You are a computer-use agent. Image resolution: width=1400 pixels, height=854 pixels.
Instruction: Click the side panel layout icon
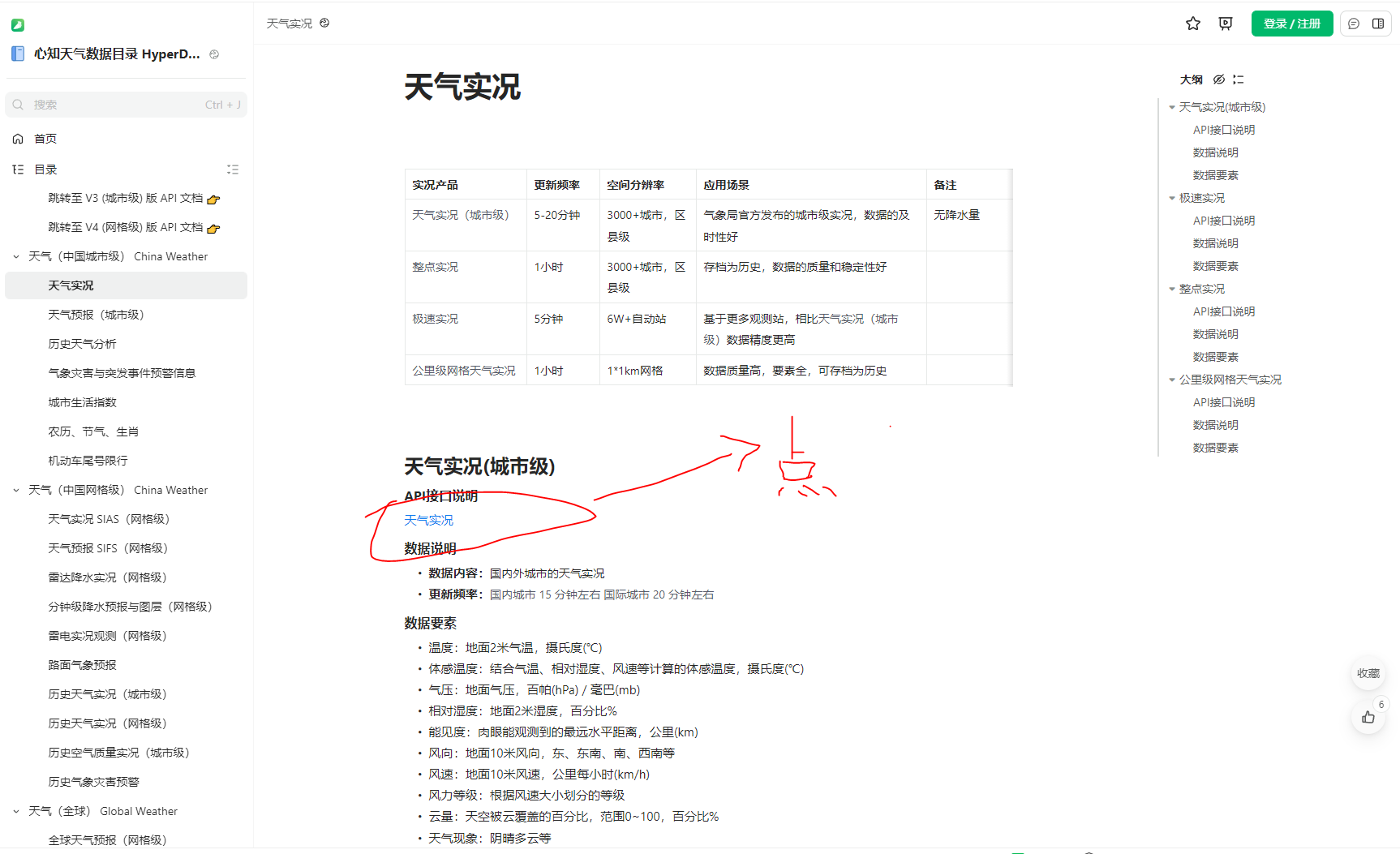(1378, 24)
